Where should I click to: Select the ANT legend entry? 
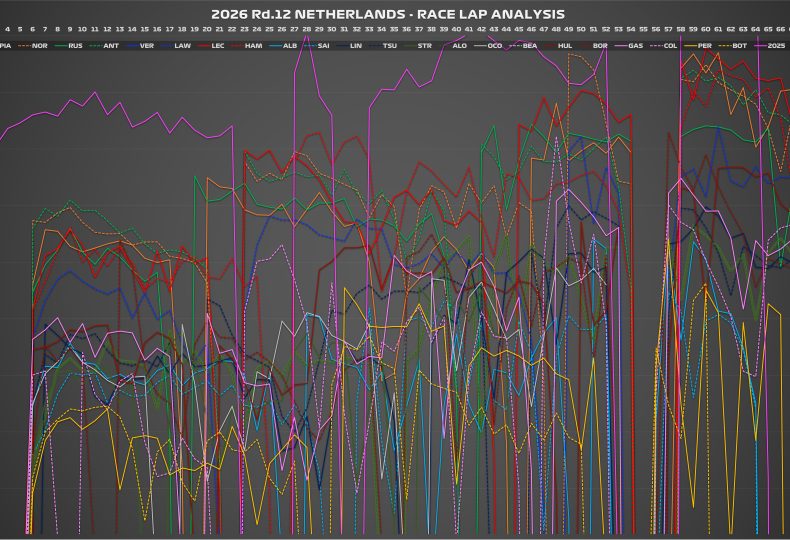point(104,46)
